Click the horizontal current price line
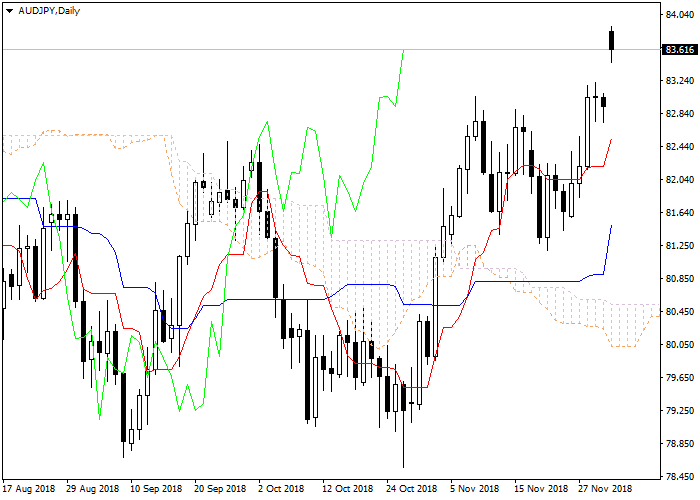The height and width of the screenshot is (500, 700). pos(300,49)
